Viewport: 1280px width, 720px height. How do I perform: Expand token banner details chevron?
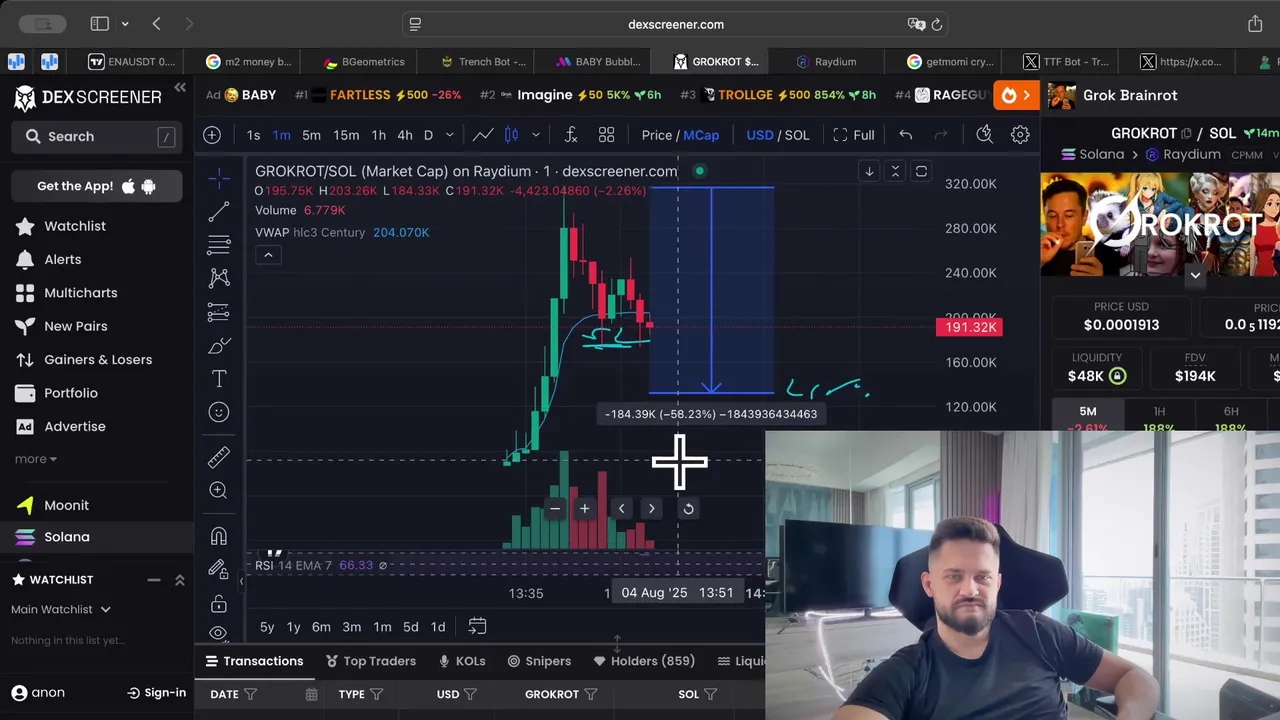(x=1195, y=274)
